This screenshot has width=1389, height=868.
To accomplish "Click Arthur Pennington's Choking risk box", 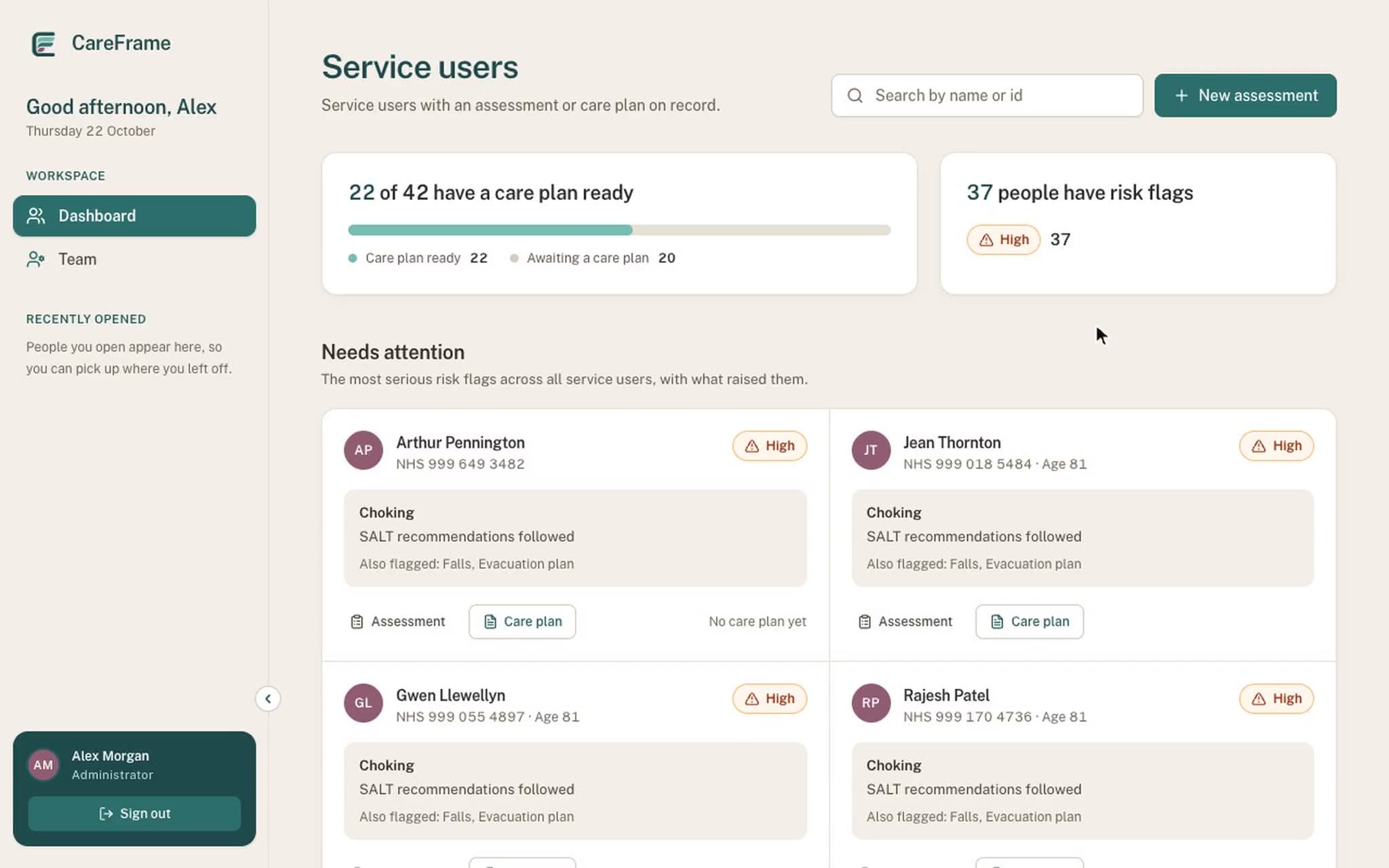I will point(575,538).
